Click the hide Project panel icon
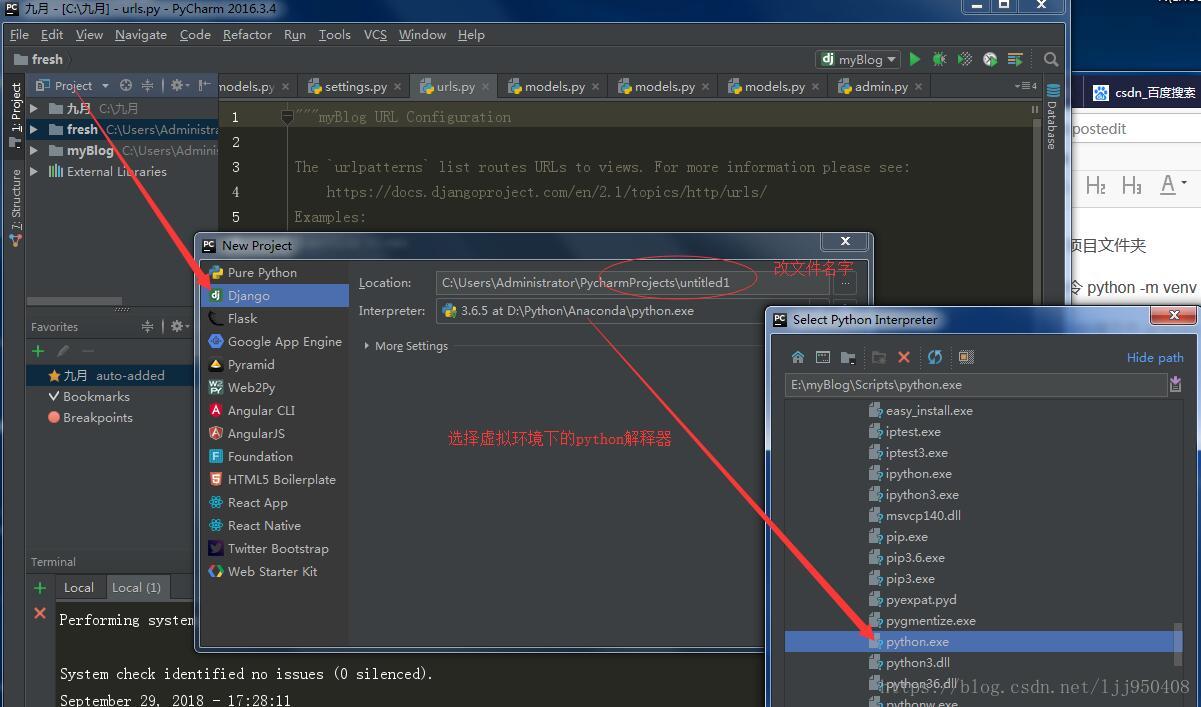Image resolution: width=1201 pixels, height=707 pixels. coord(204,86)
